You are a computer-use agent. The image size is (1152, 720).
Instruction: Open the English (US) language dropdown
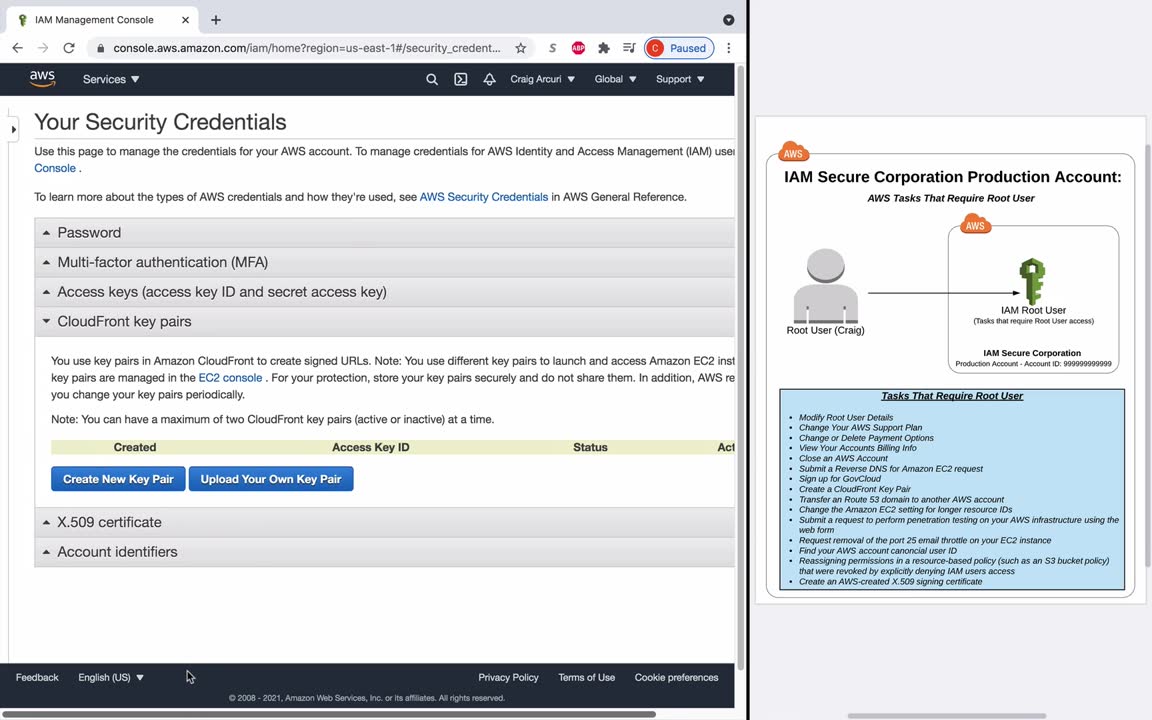(x=111, y=677)
